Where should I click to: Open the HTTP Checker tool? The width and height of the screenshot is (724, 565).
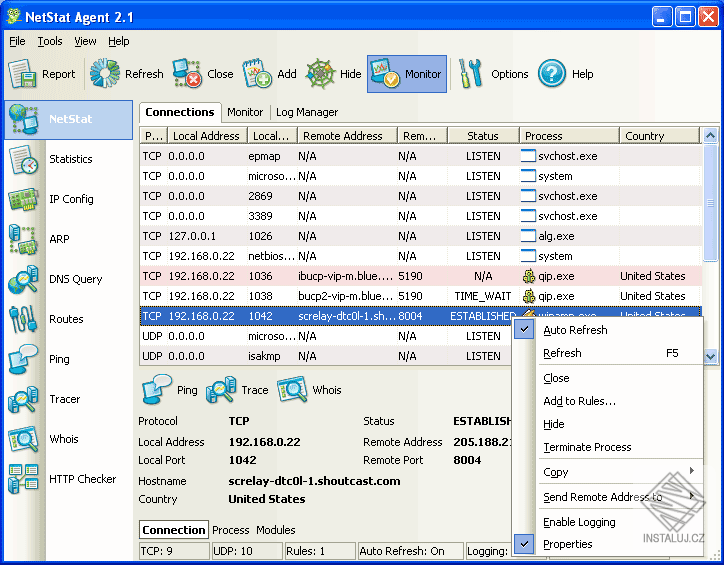[81, 480]
